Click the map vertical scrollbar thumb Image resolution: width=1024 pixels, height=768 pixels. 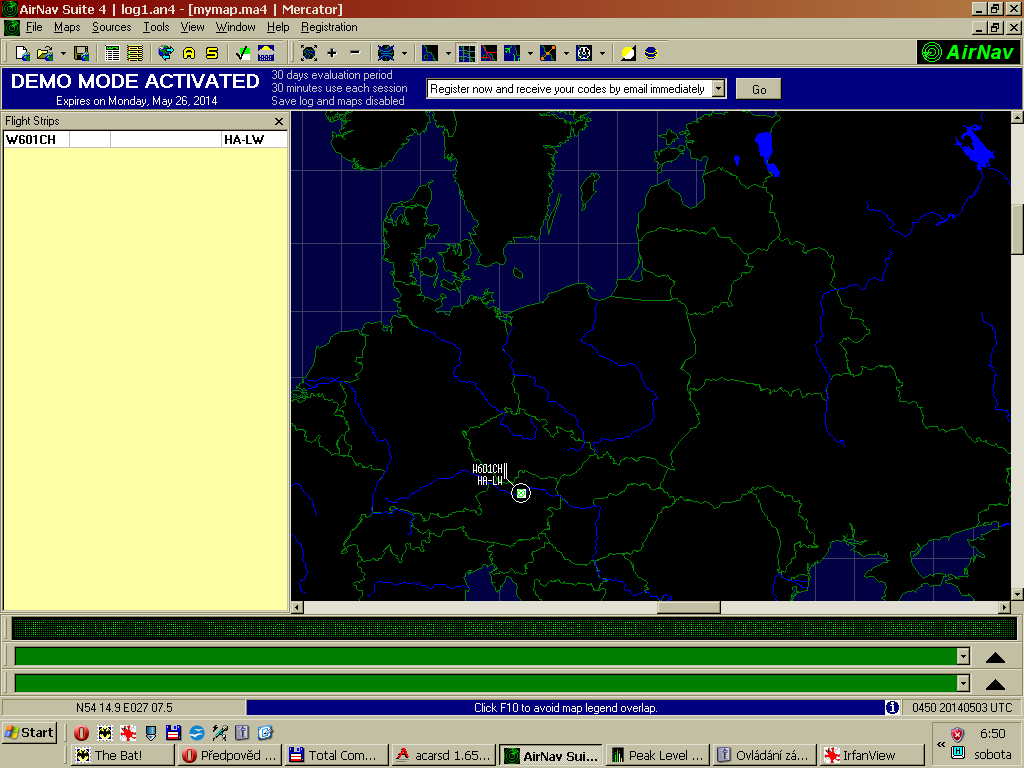pos(1017,230)
